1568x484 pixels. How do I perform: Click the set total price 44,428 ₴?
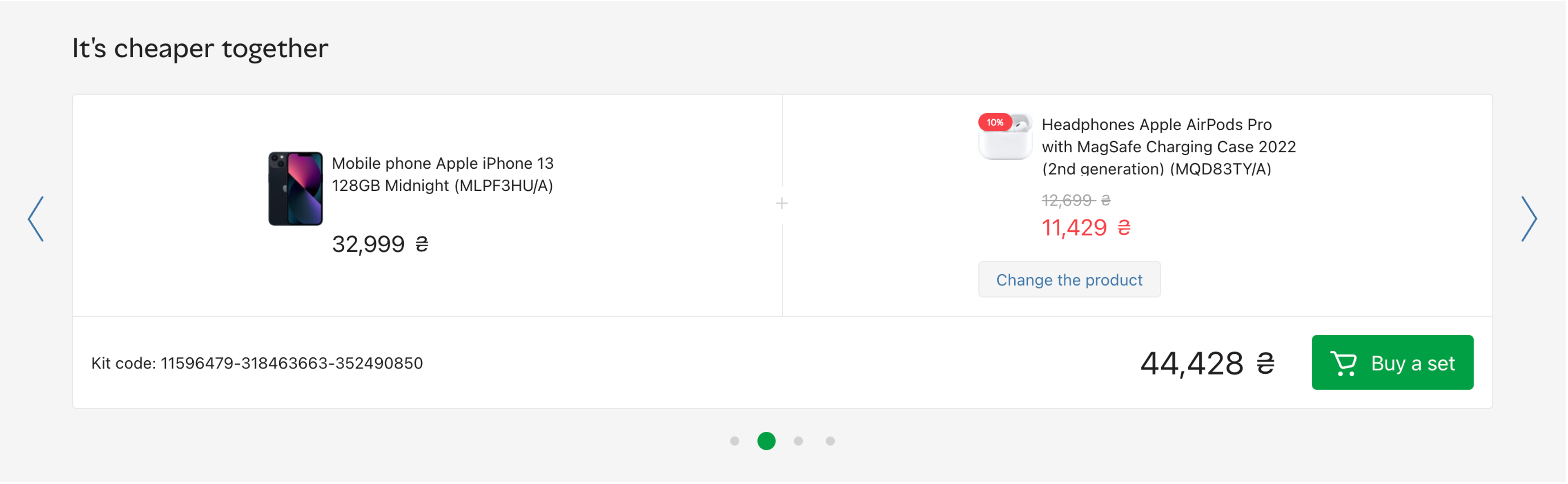point(1207,364)
